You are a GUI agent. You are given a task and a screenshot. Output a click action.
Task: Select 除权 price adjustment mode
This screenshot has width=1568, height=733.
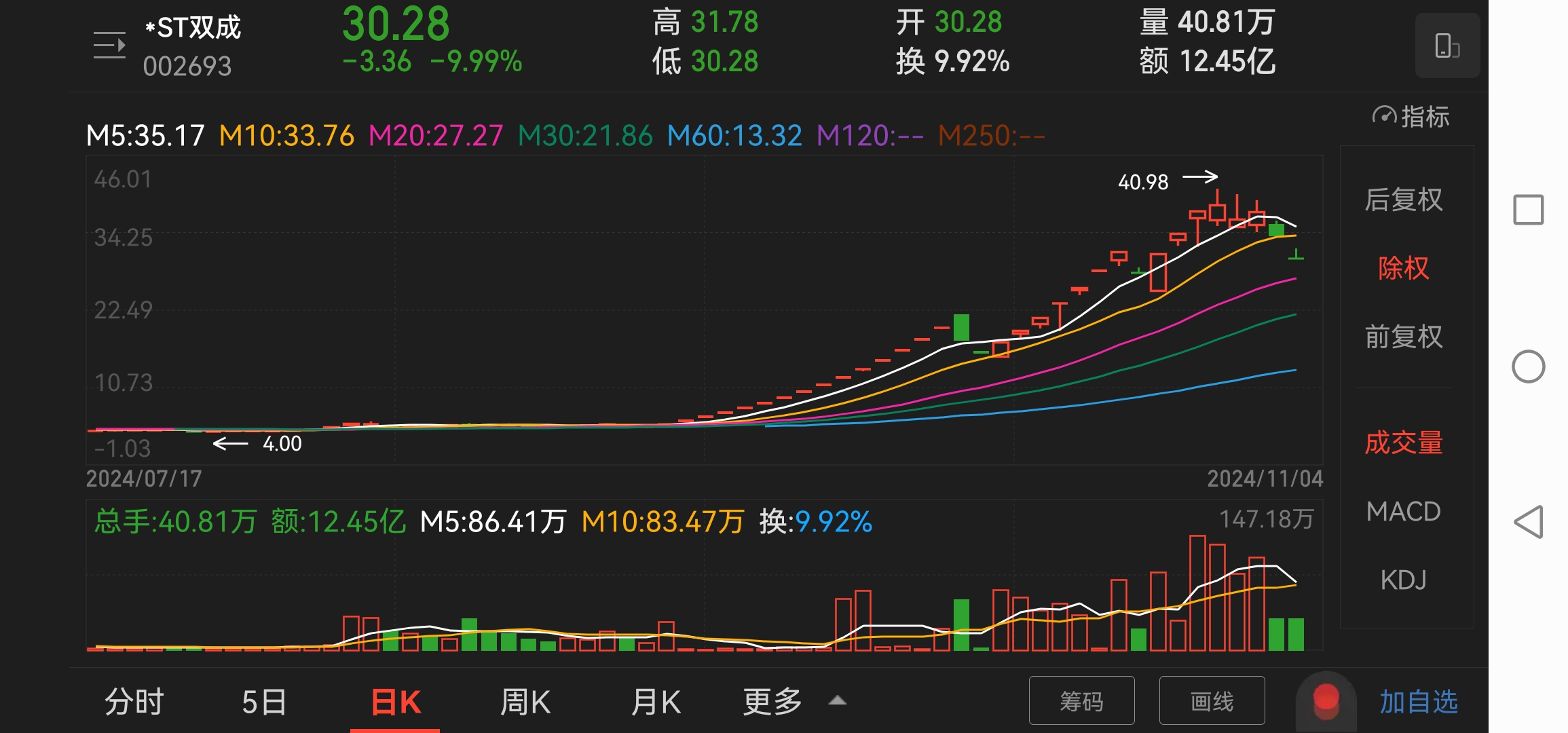pyautogui.click(x=1403, y=268)
